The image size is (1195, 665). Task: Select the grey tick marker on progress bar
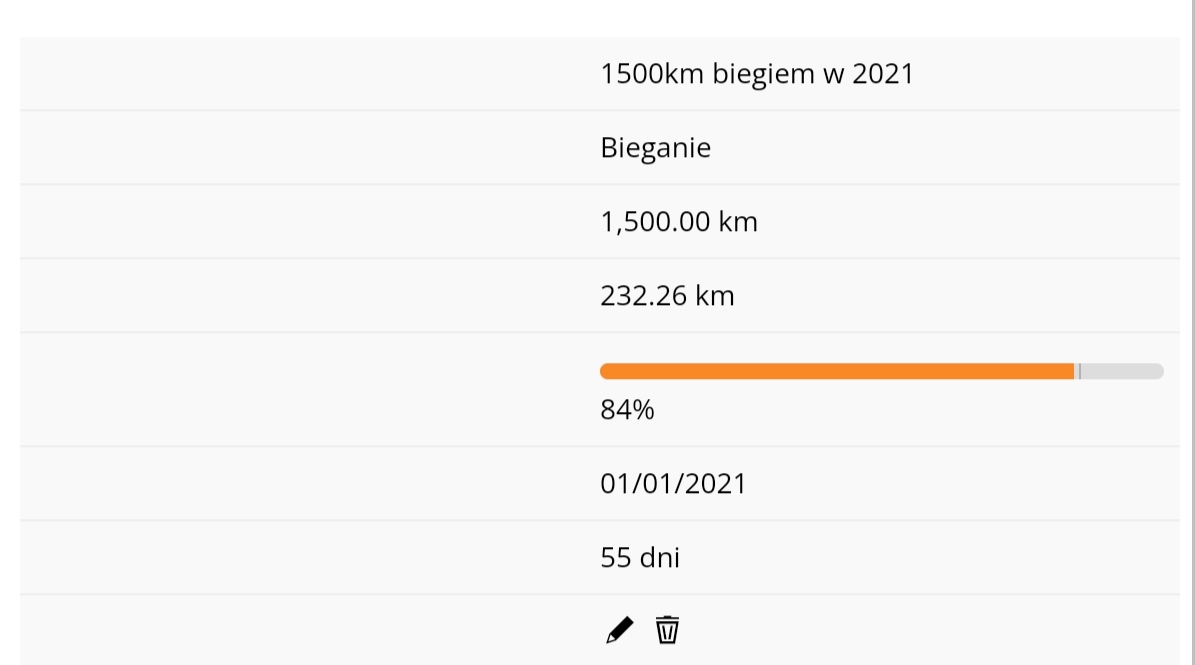click(1079, 371)
